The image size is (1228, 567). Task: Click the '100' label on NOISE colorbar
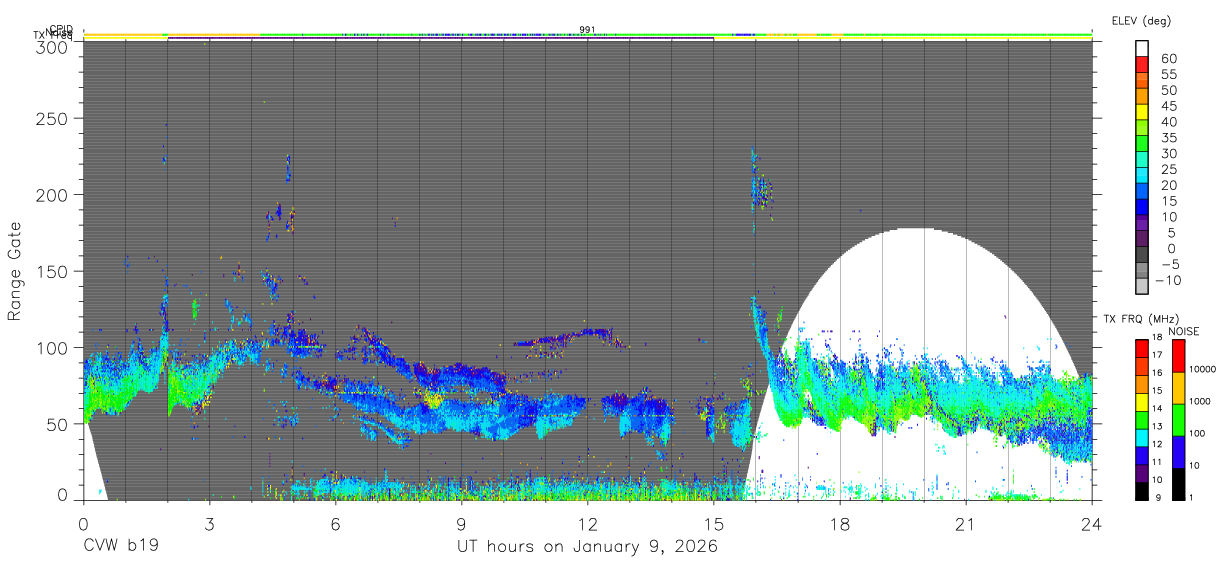[1199, 433]
